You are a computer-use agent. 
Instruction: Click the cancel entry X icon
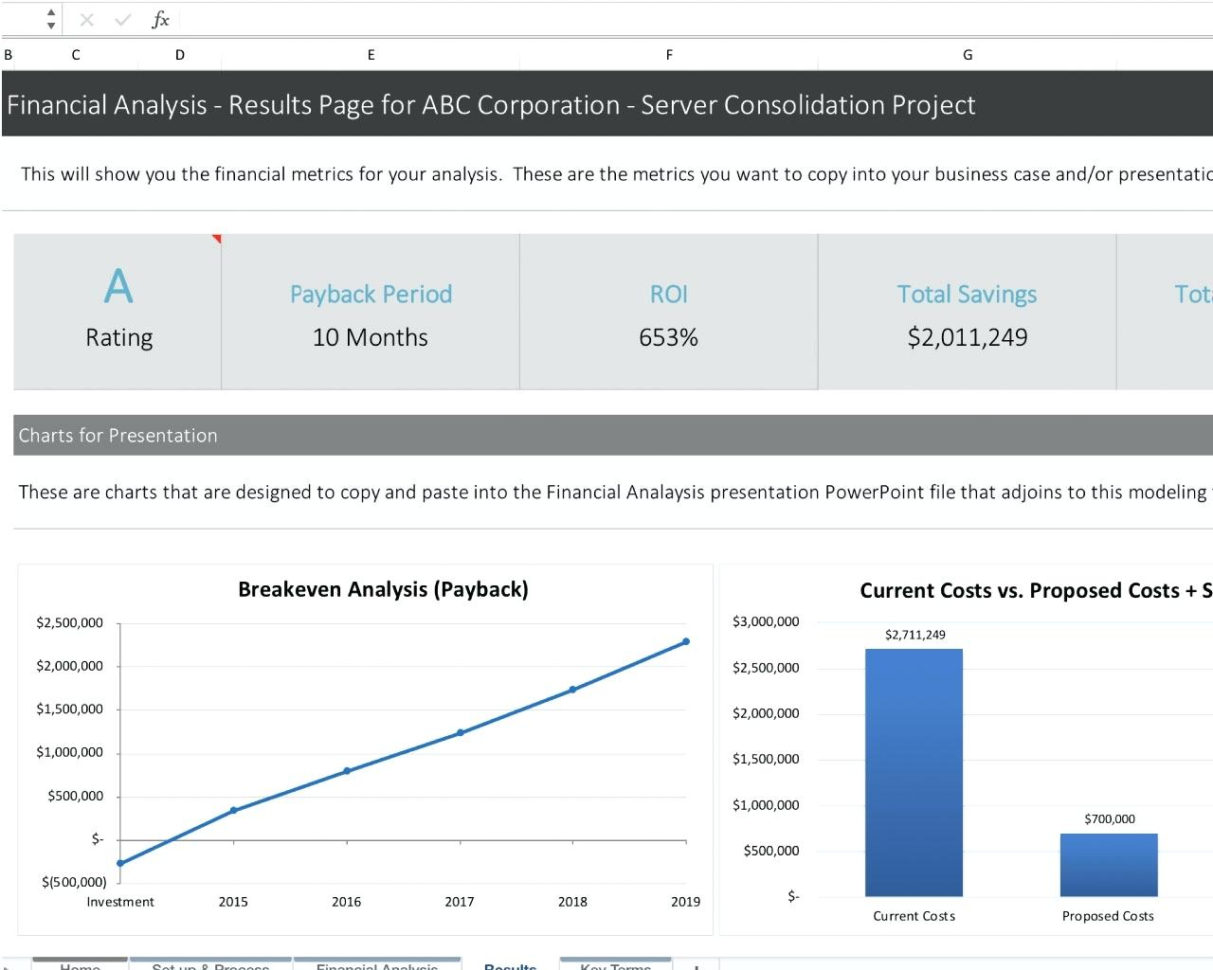click(86, 19)
